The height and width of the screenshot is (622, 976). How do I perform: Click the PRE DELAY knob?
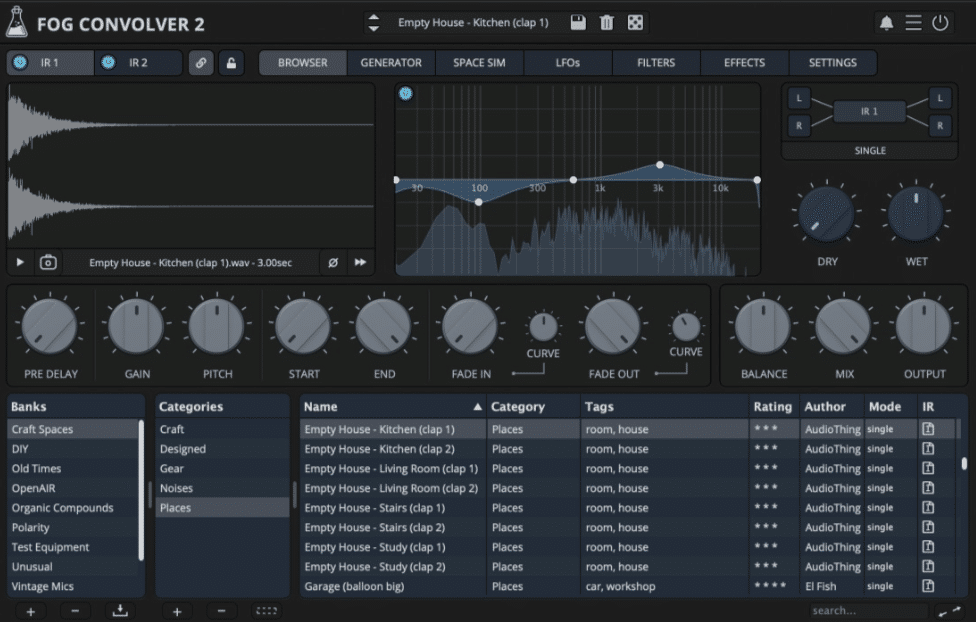pos(50,327)
